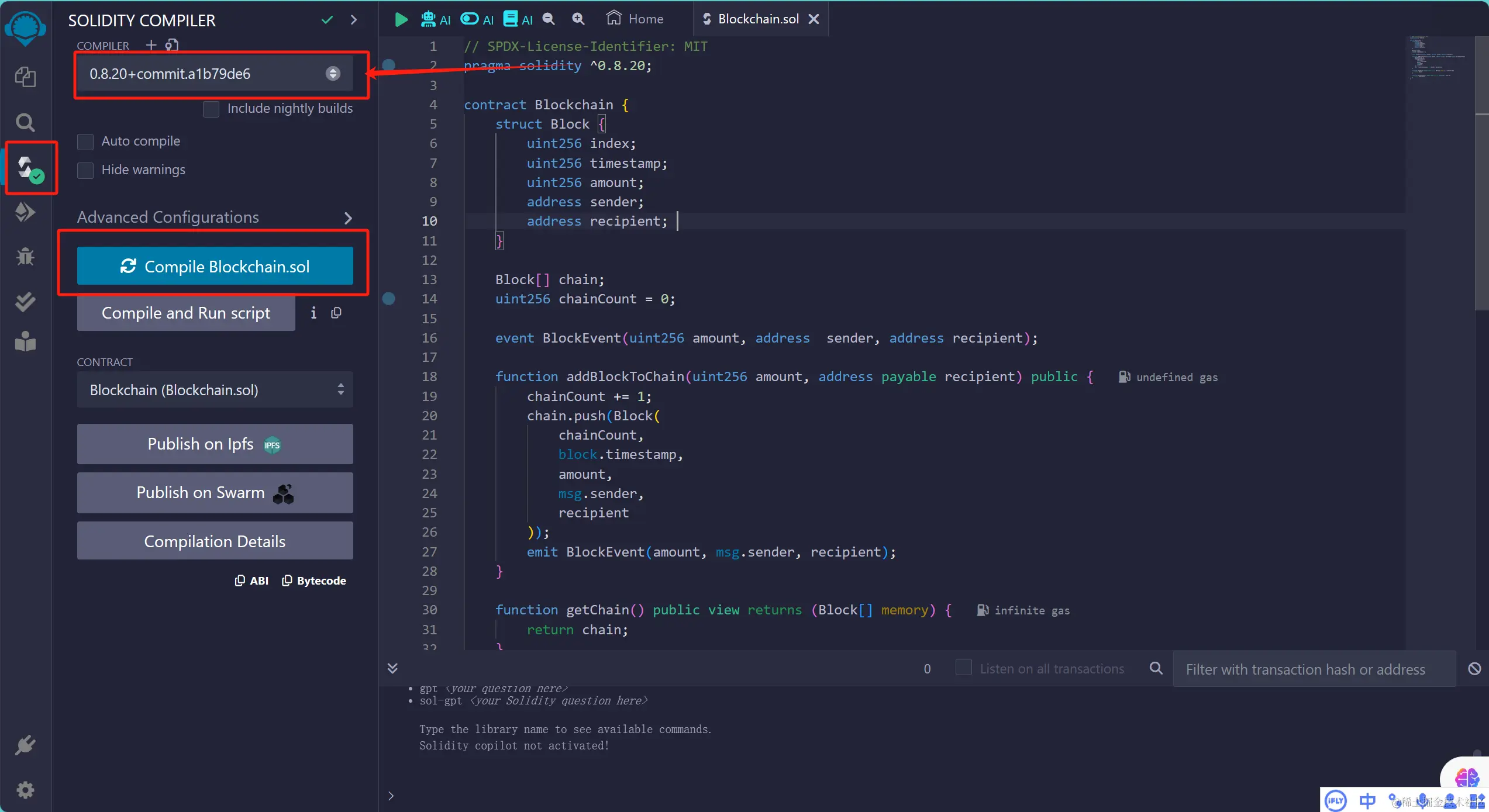This screenshot has height=812, width=1489.
Task: Enable the Auto compile checkbox
Action: click(x=85, y=141)
